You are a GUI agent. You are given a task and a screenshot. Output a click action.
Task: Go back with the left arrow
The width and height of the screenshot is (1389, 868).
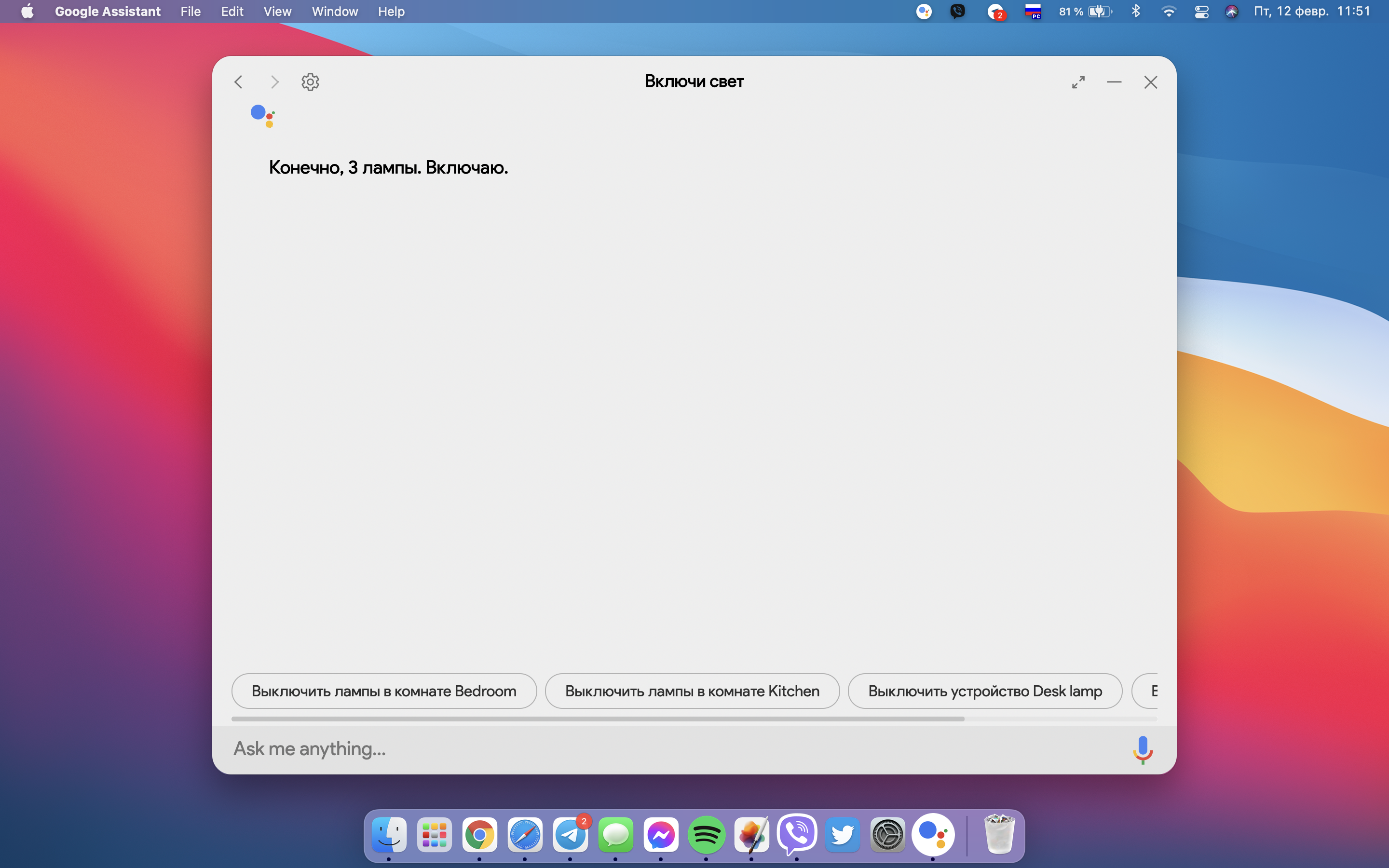(x=239, y=82)
